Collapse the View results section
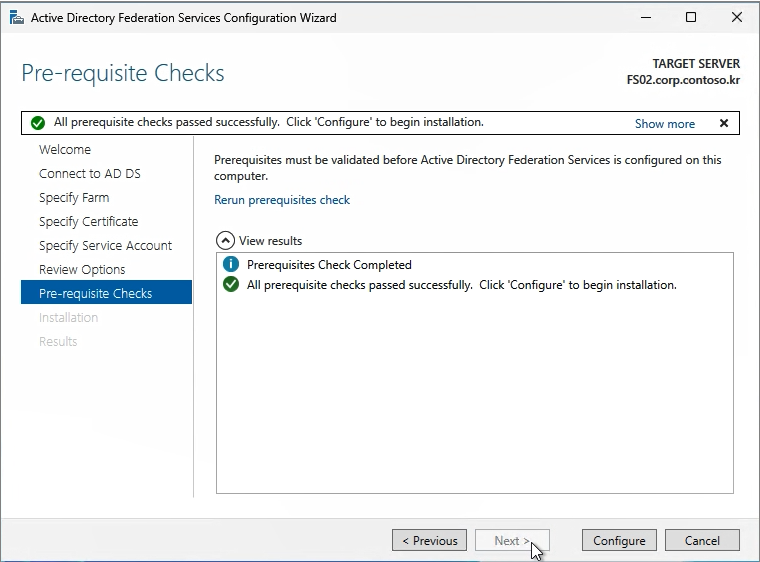Viewport: 760px width, 562px height. [225, 241]
